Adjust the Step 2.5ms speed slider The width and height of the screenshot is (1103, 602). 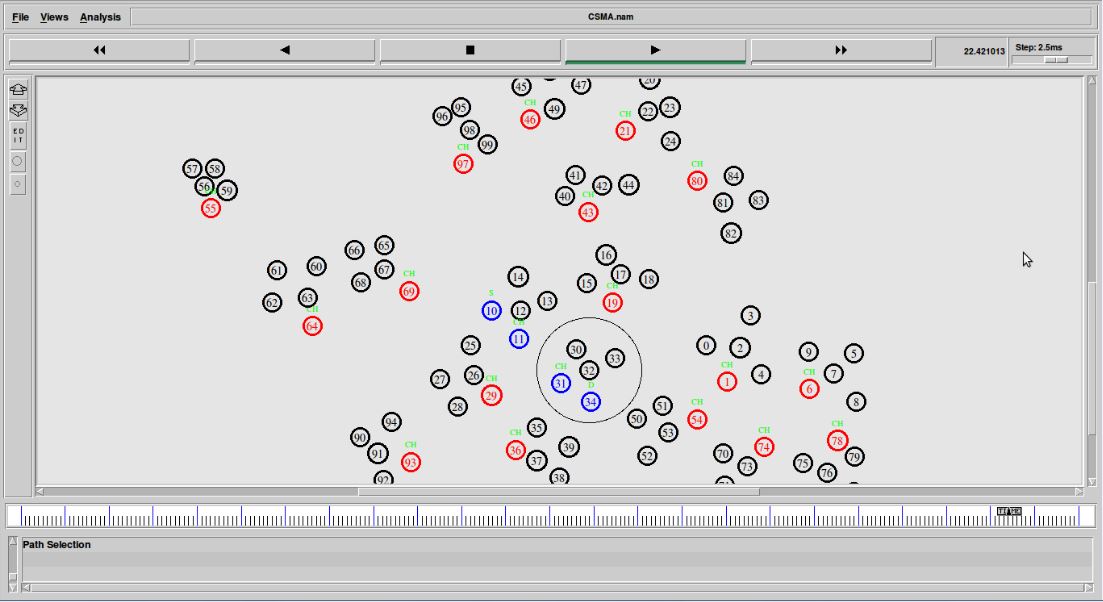coord(1054,60)
